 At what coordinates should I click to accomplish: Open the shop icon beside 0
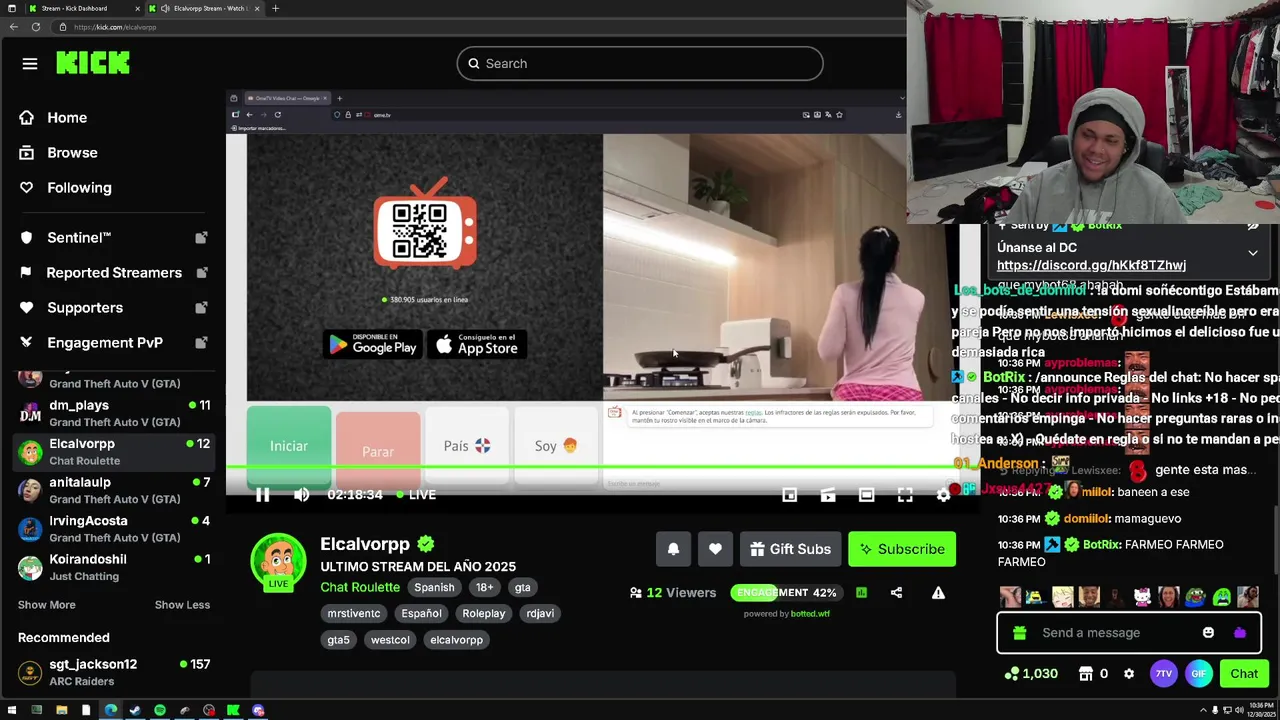pos(1086,674)
